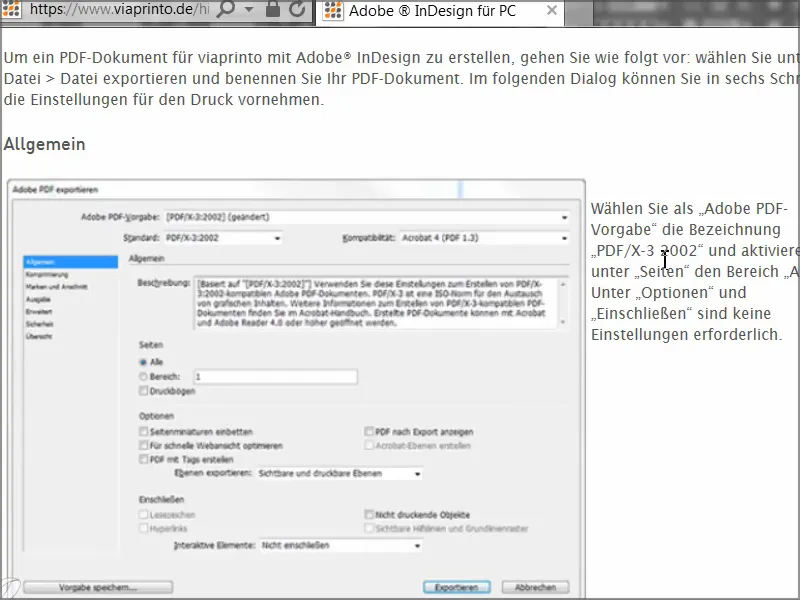Enable Seitenminiaturen einbetten checkbox
This screenshot has height=600, width=800.
pyautogui.click(x=144, y=432)
